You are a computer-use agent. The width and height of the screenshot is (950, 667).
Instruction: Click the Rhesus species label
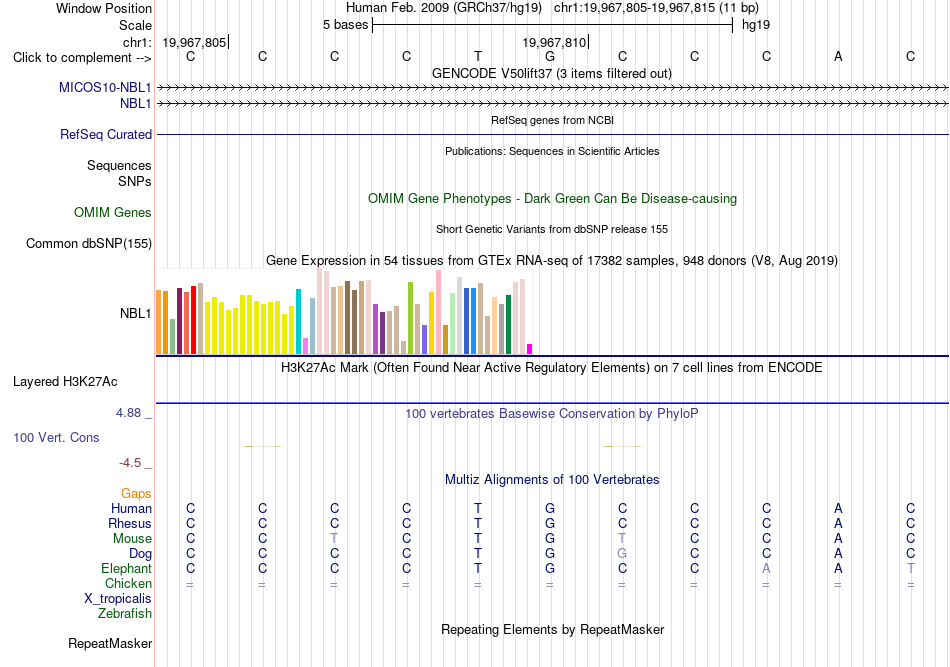pyautogui.click(x=130, y=523)
